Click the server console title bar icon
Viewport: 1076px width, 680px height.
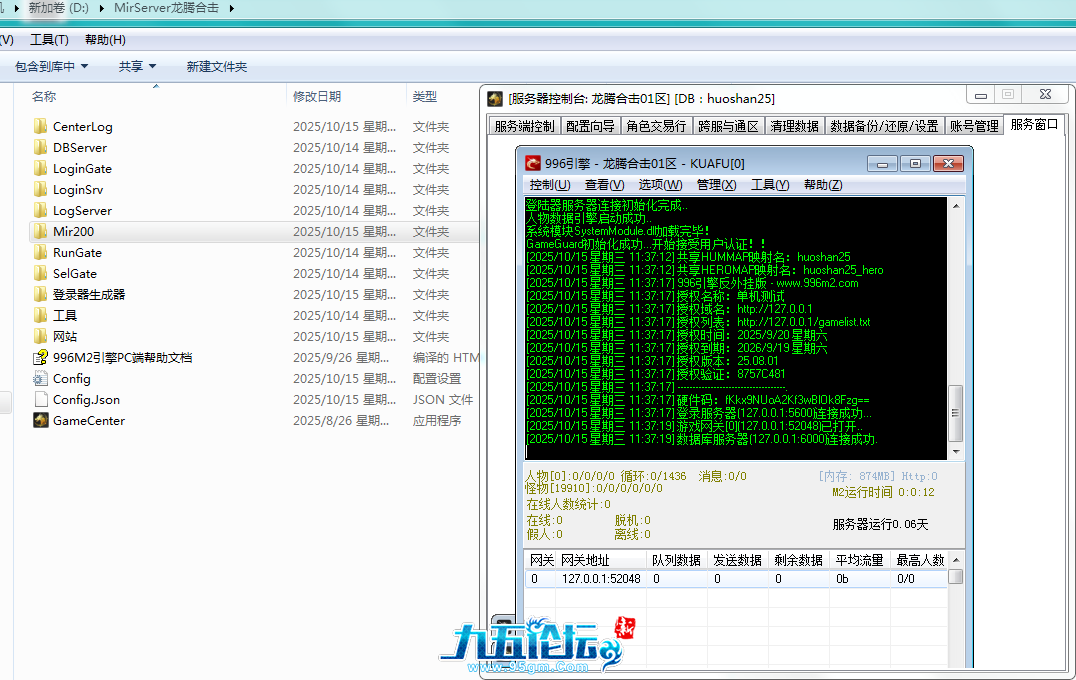pos(494,98)
